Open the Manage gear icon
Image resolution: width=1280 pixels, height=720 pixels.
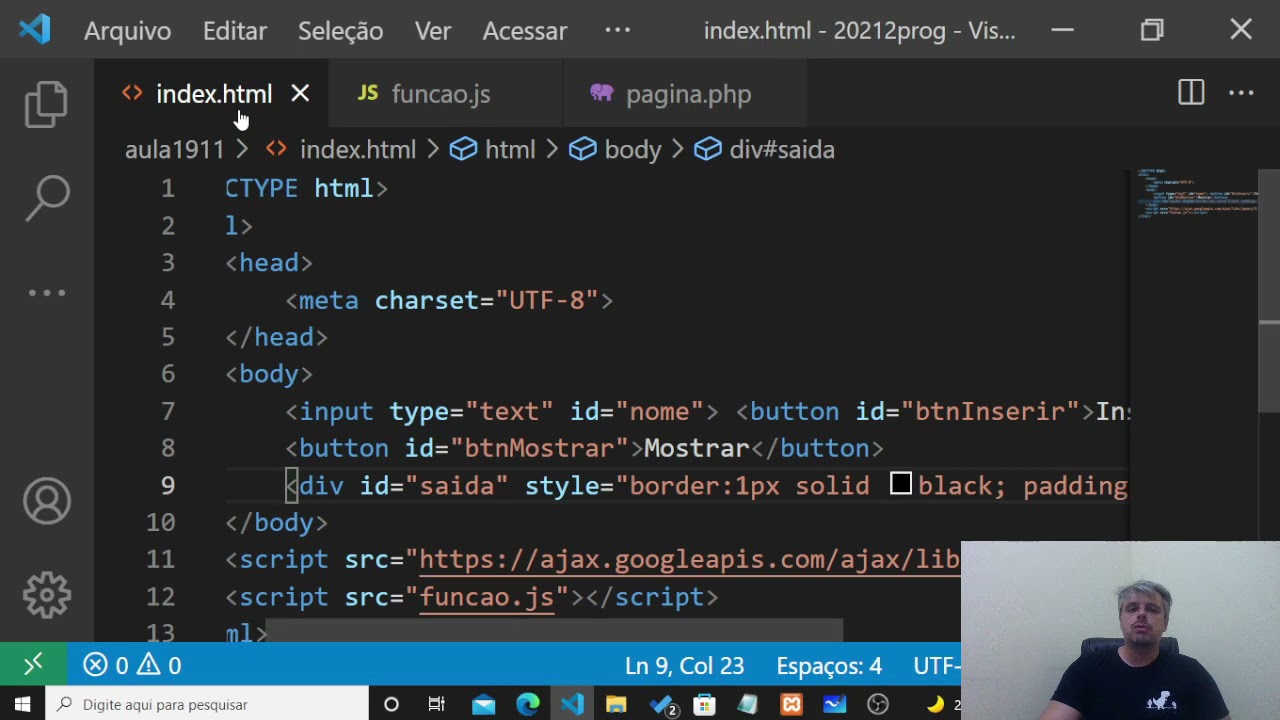(x=47, y=596)
